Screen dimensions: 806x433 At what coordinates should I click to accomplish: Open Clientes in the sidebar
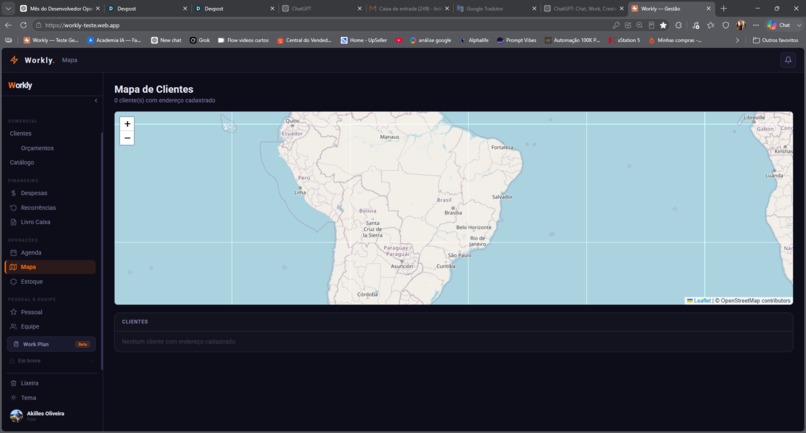pos(21,134)
